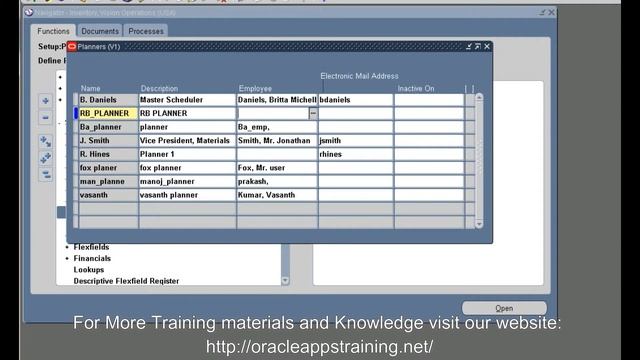This screenshot has height=360, width=640.
Task: Select the man_planne name cell
Action: coord(108,181)
